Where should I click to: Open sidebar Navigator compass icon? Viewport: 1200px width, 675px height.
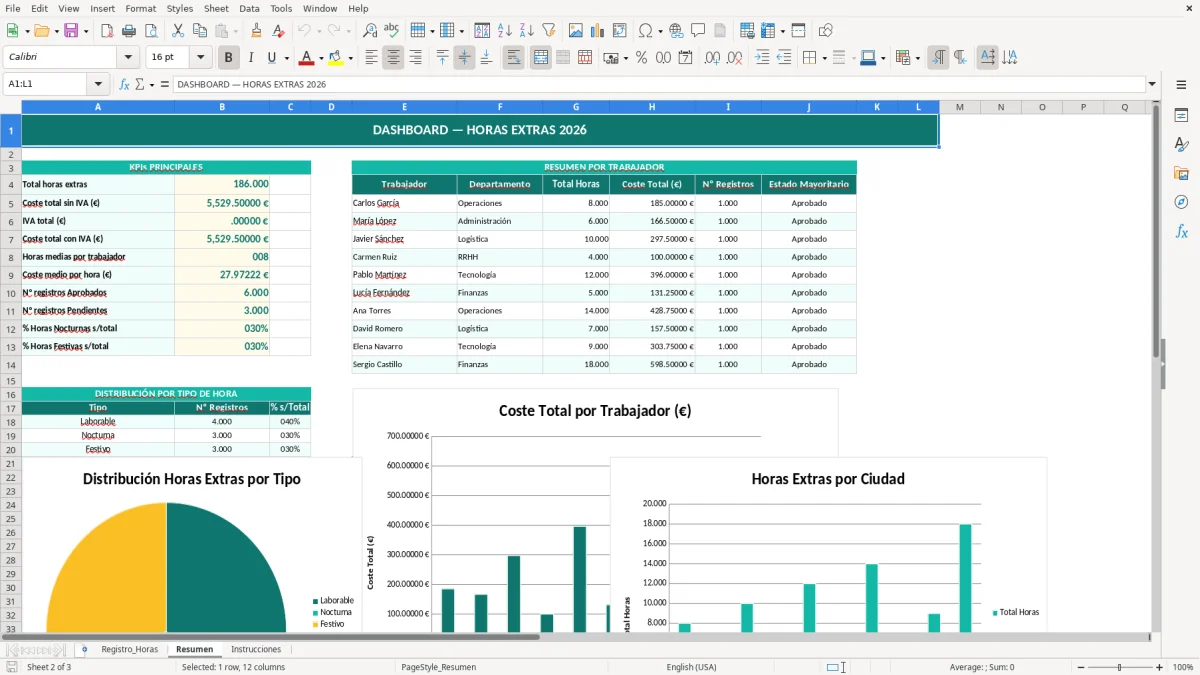tap(1181, 202)
